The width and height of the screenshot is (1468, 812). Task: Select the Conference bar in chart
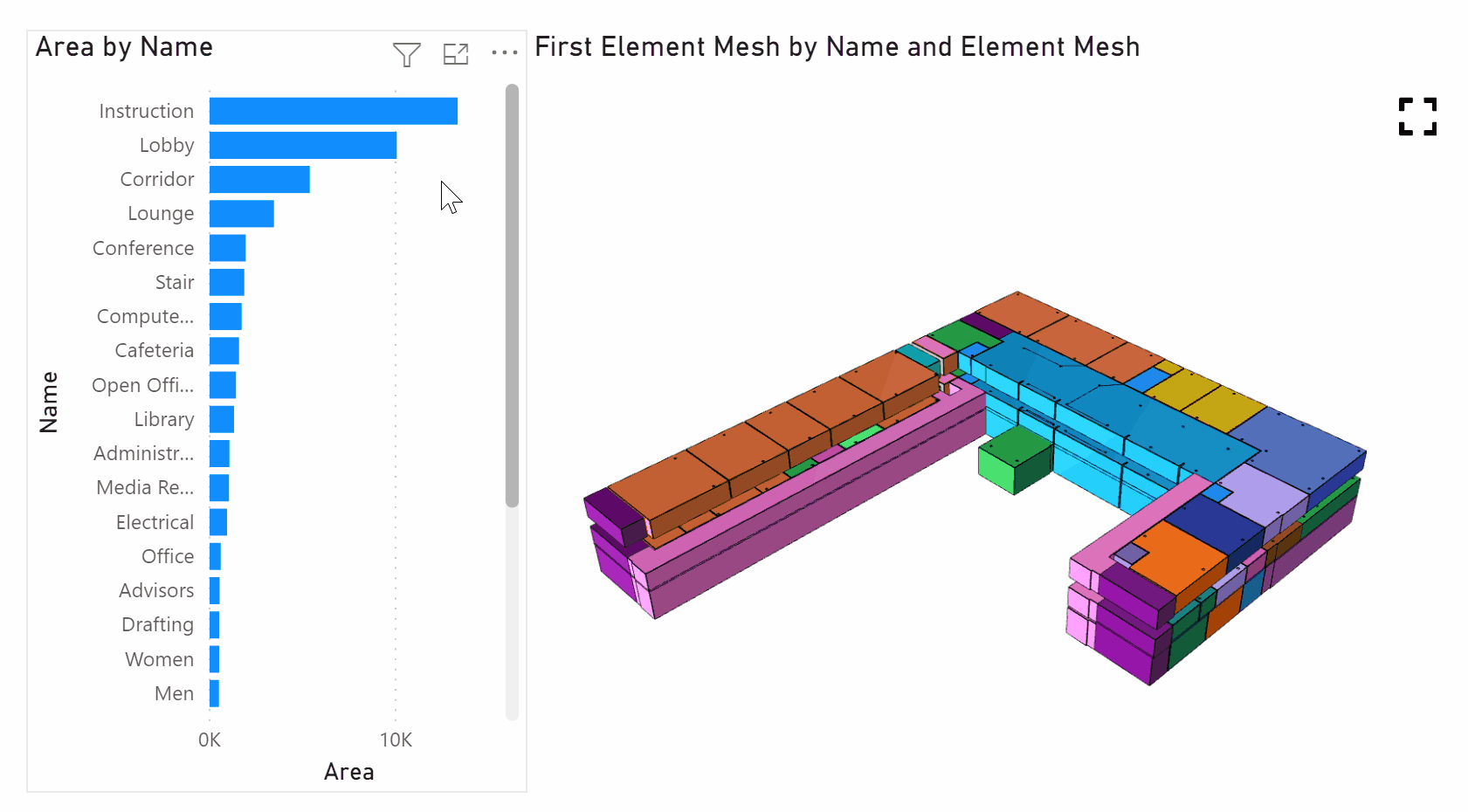coord(227,248)
